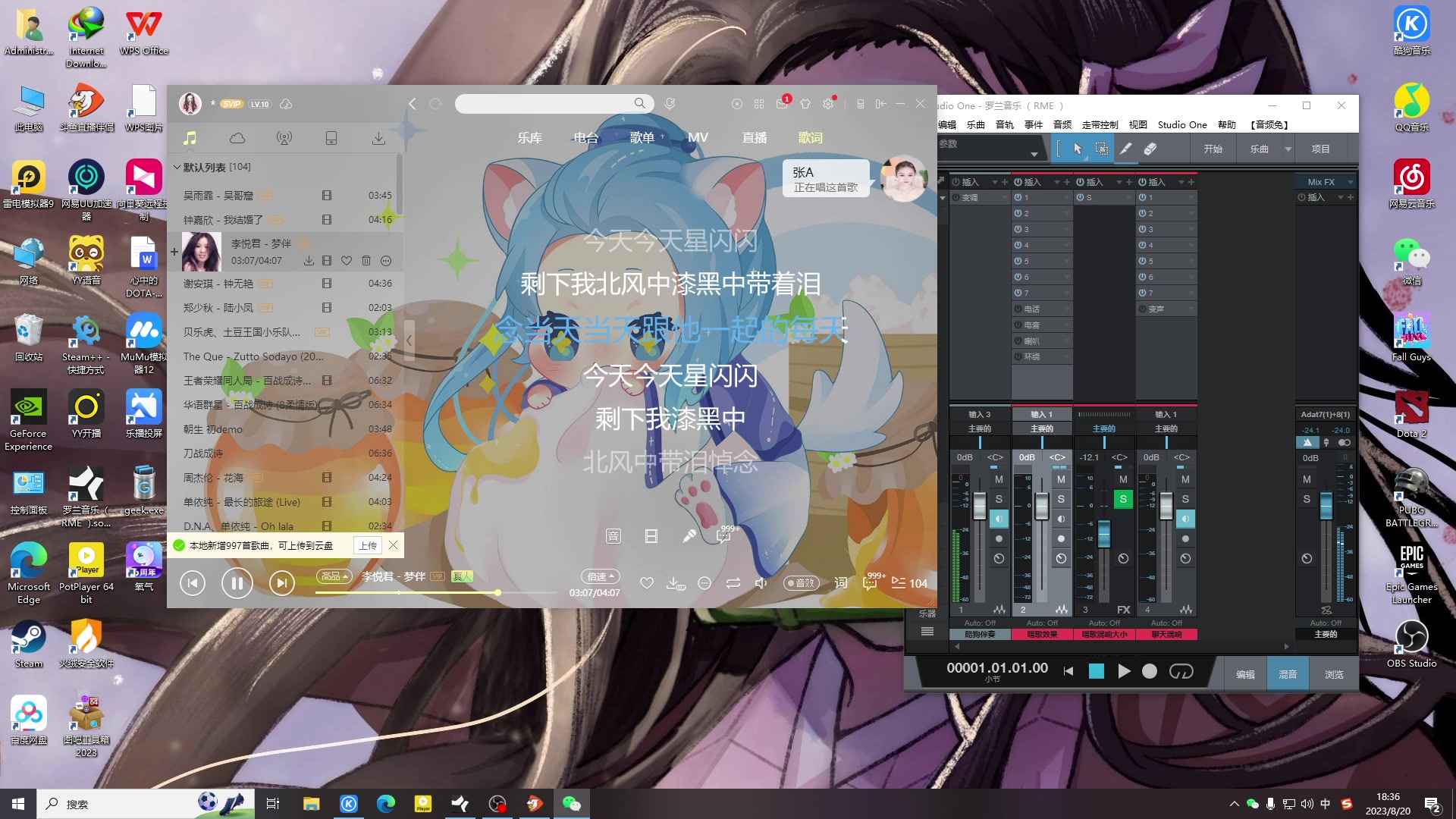
Task: Click the 唱歌混响大小 channel fader
Action: click(1104, 534)
